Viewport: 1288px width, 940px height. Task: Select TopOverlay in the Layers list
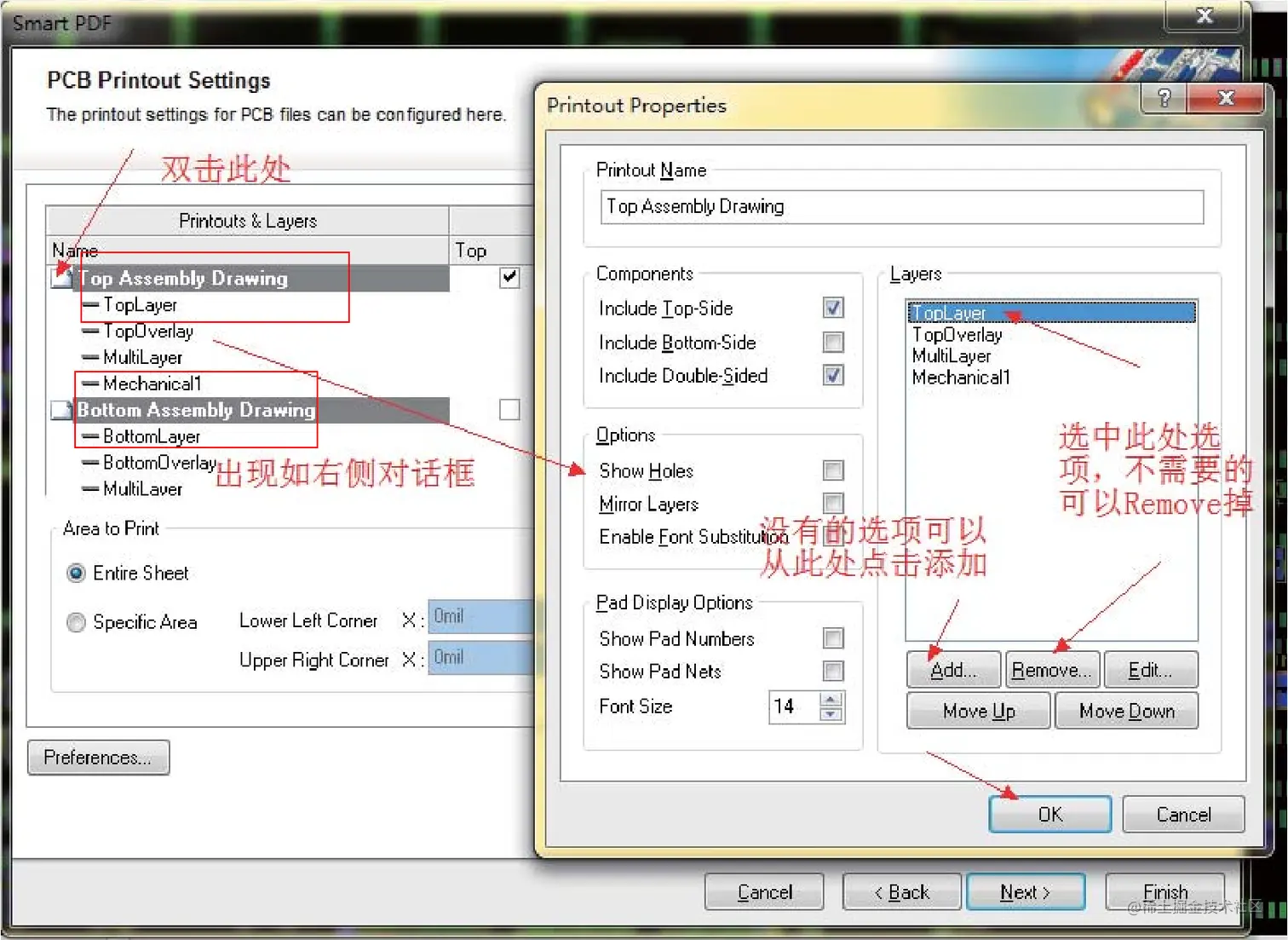point(957,335)
